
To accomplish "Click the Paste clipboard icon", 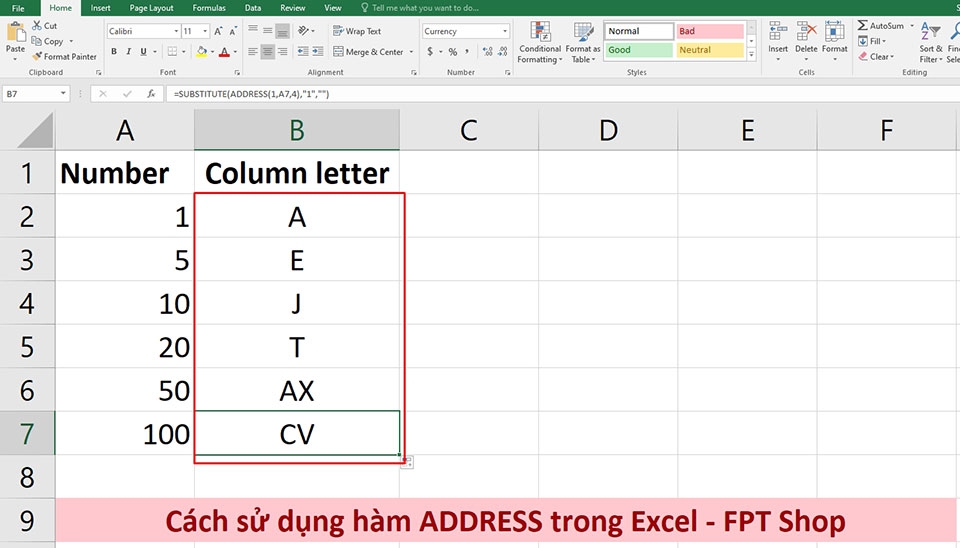I will tap(15, 32).
